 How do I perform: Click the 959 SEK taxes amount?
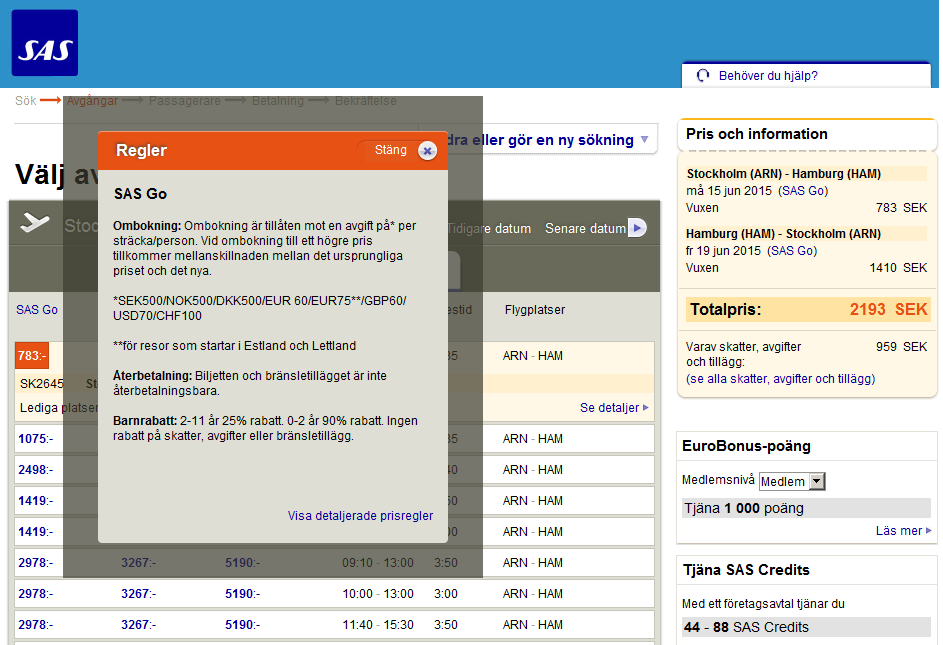[x=902, y=347]
